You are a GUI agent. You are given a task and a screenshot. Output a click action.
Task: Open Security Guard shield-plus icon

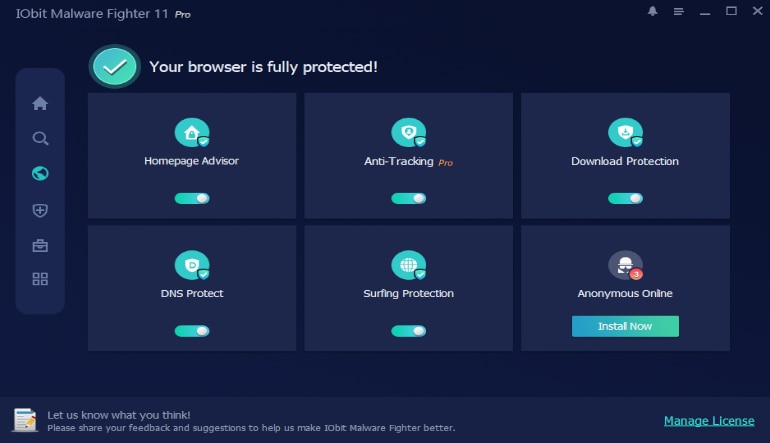click(x=40, y=211)
